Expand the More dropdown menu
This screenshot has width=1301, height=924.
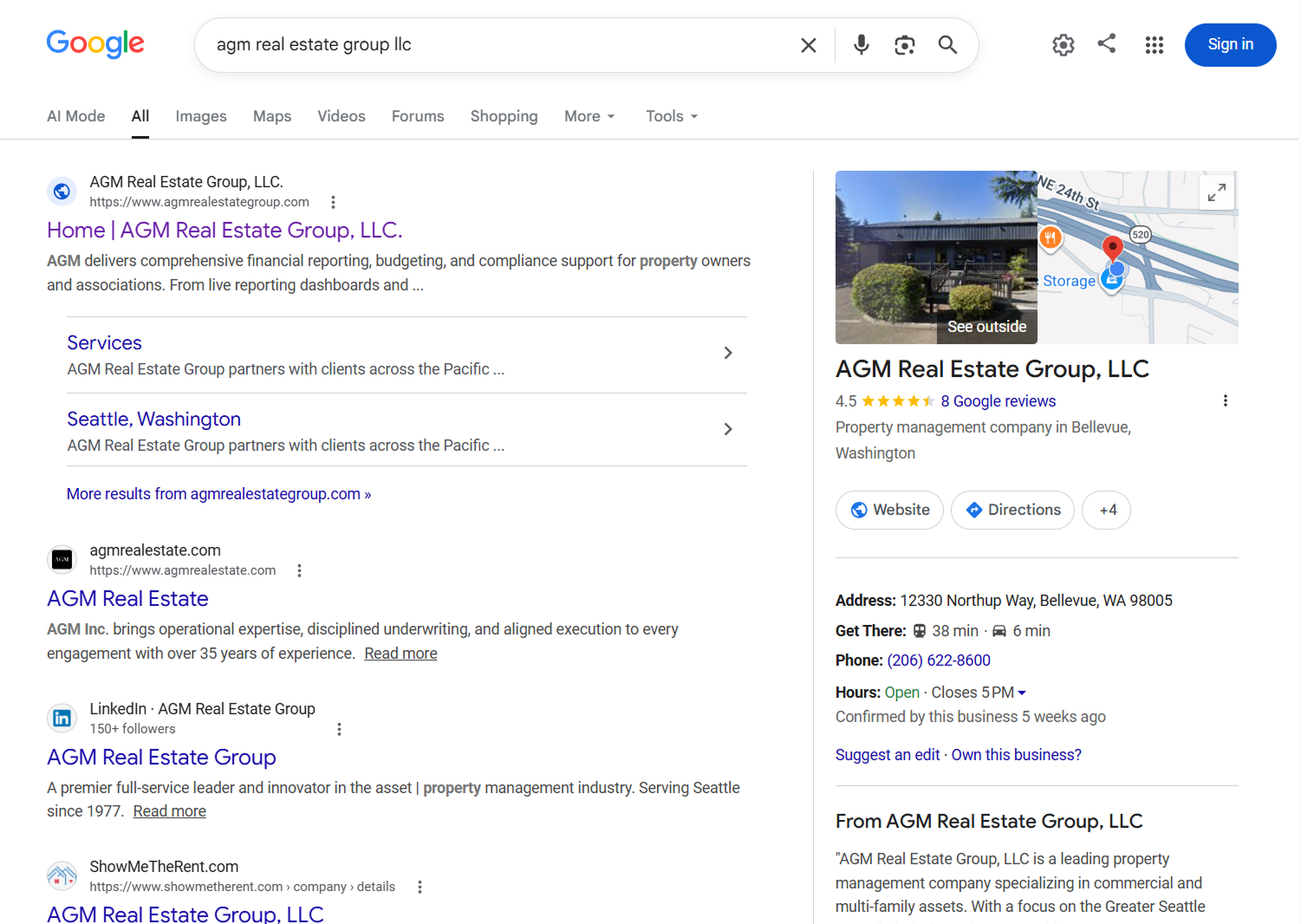point(589,116)
